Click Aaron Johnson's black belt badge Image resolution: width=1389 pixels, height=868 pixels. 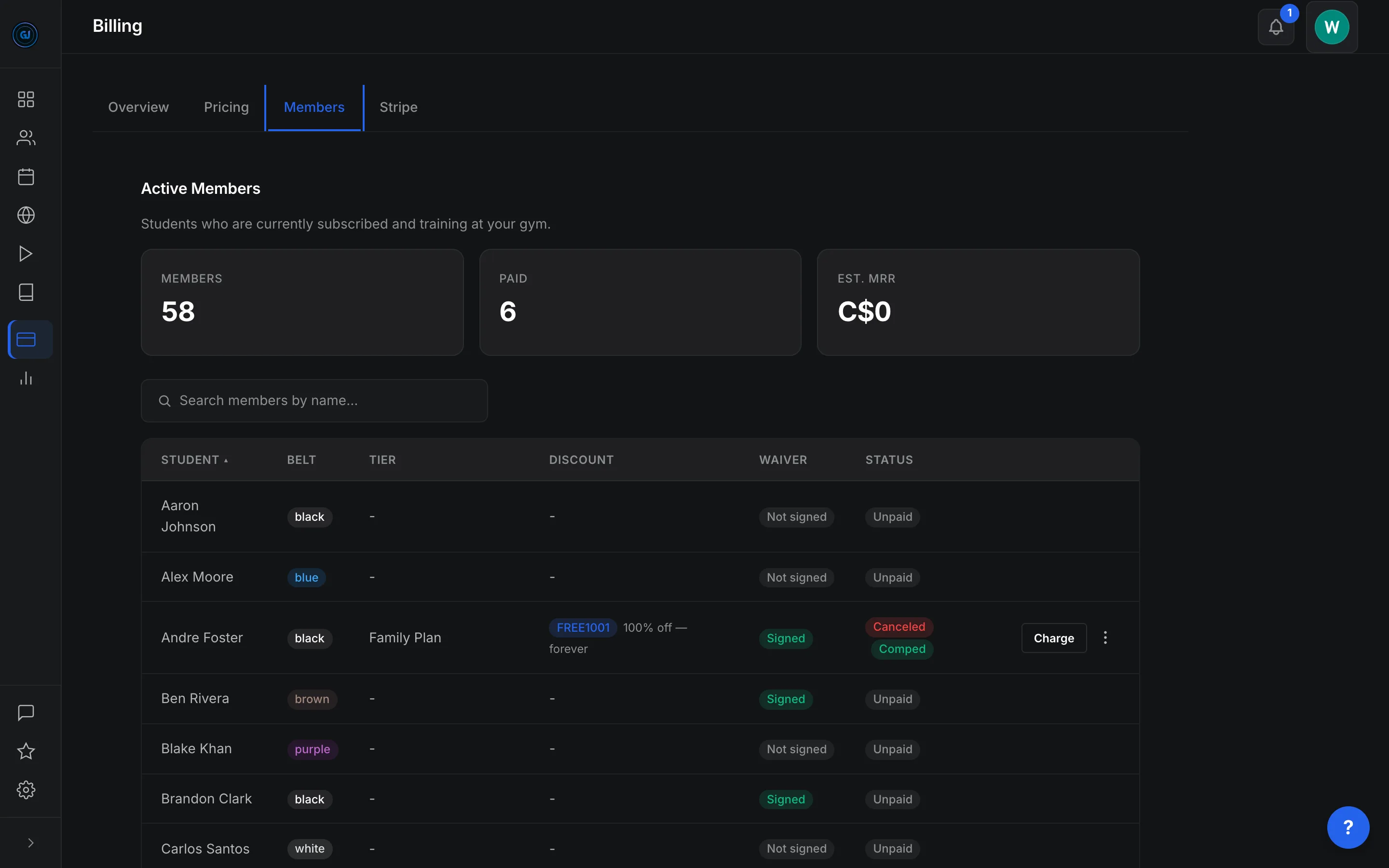pos(309,516)
